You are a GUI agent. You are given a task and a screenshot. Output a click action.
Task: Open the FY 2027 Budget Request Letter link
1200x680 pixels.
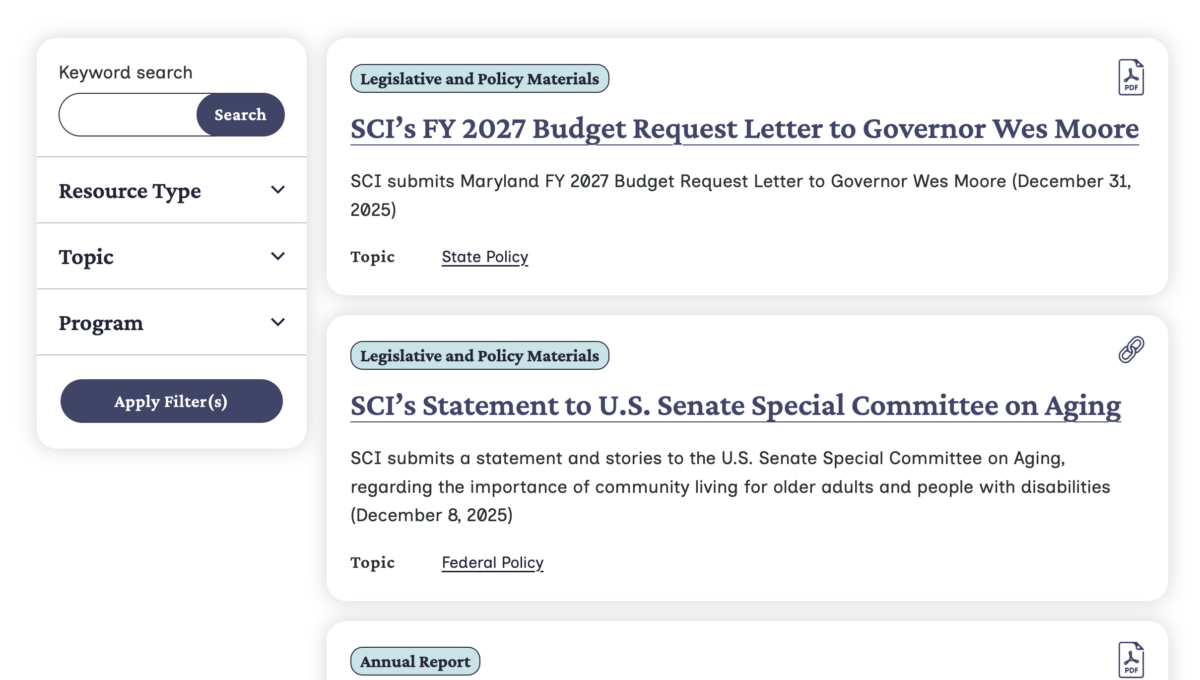tap(743, 128)
